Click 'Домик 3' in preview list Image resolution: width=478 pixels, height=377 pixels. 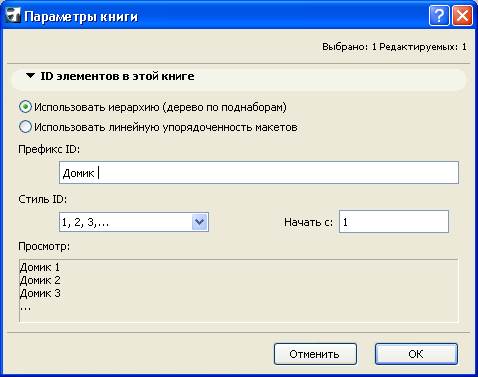(x=40, y=293)
